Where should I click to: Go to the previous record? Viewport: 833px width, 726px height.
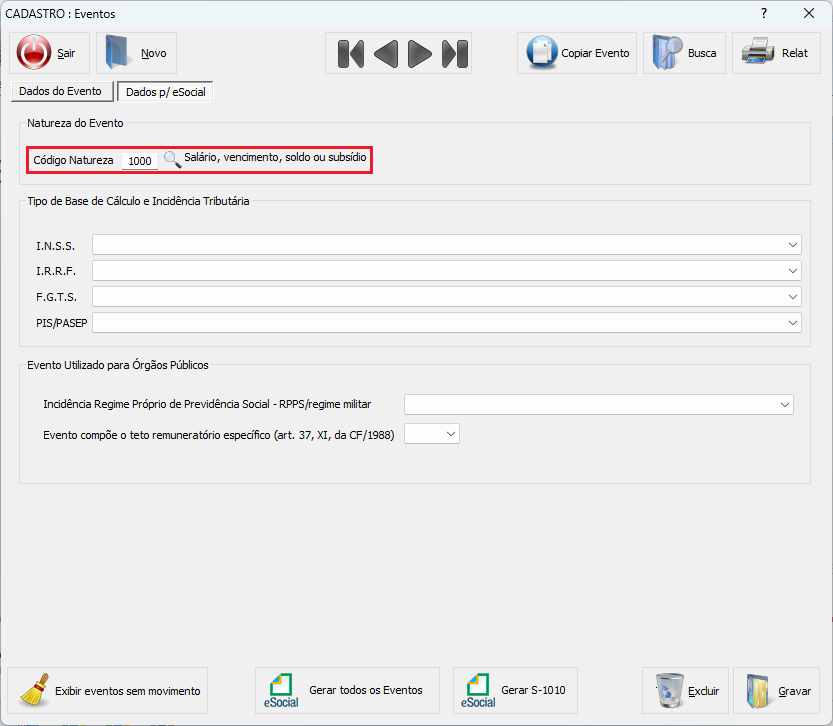pos(385,53)
